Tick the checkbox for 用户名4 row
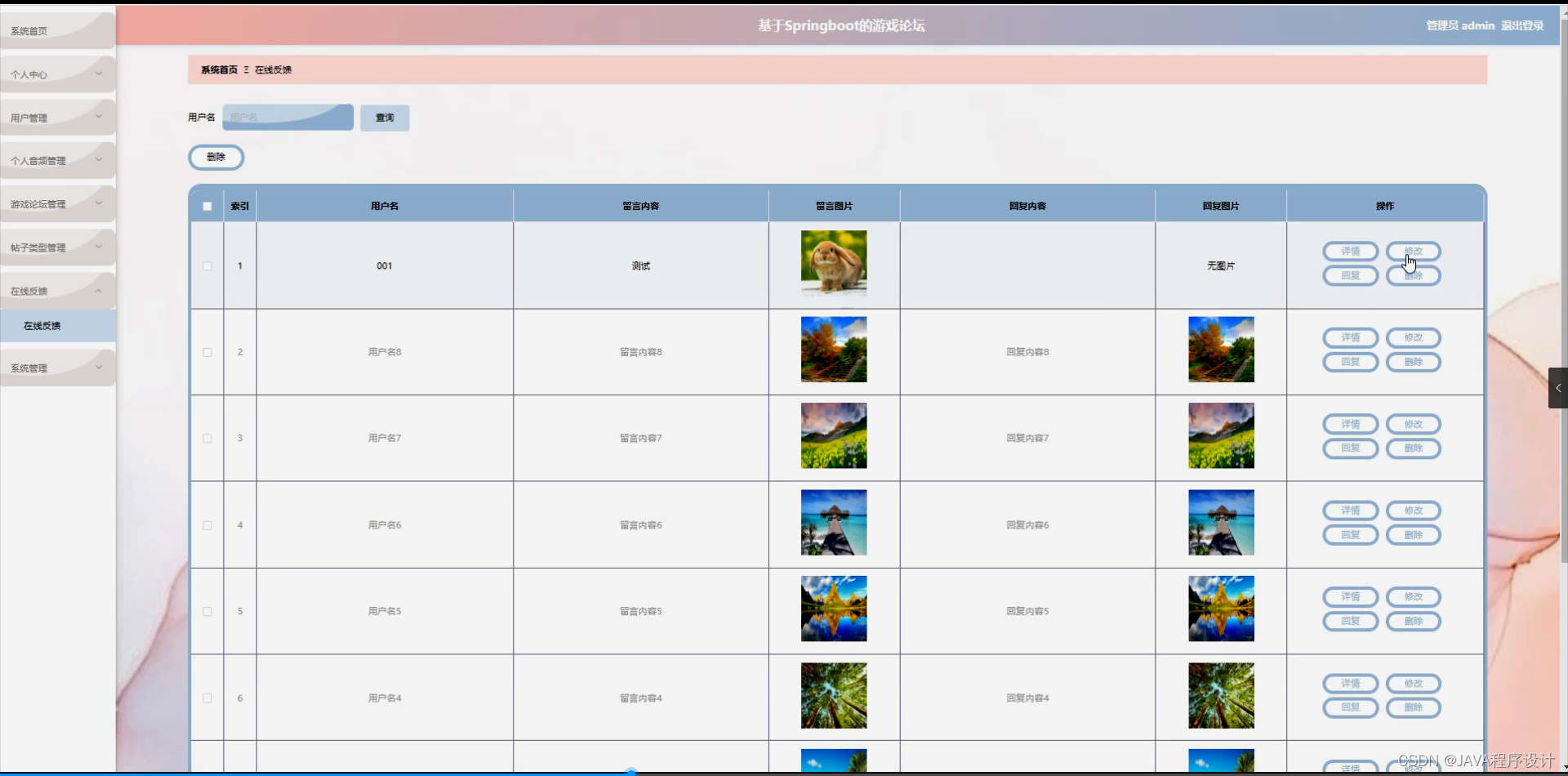Image resolution: width=1568 pixels, height=776 pixels. [207, 698]
